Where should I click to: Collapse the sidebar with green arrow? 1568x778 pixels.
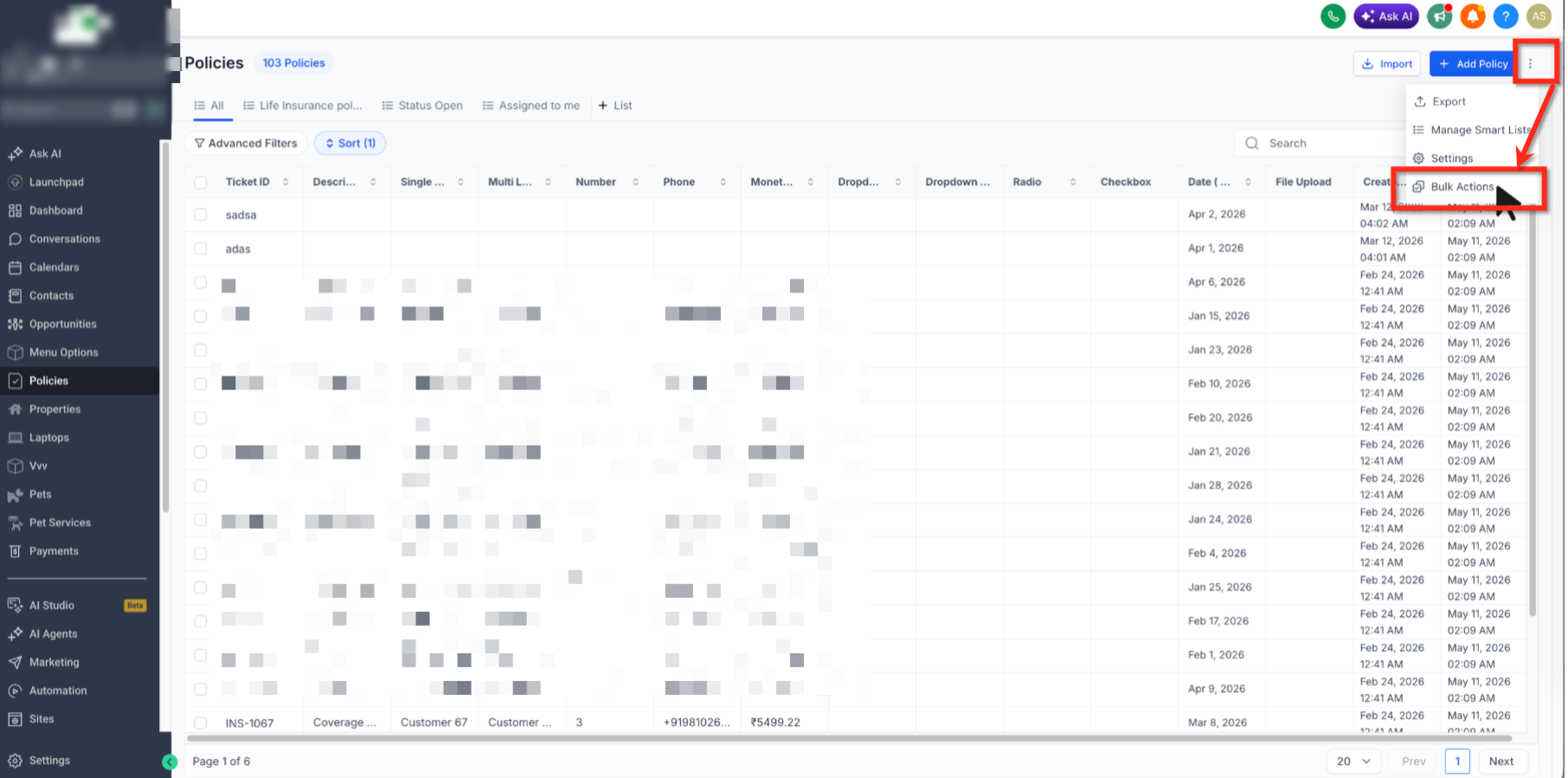click(170, 762)
